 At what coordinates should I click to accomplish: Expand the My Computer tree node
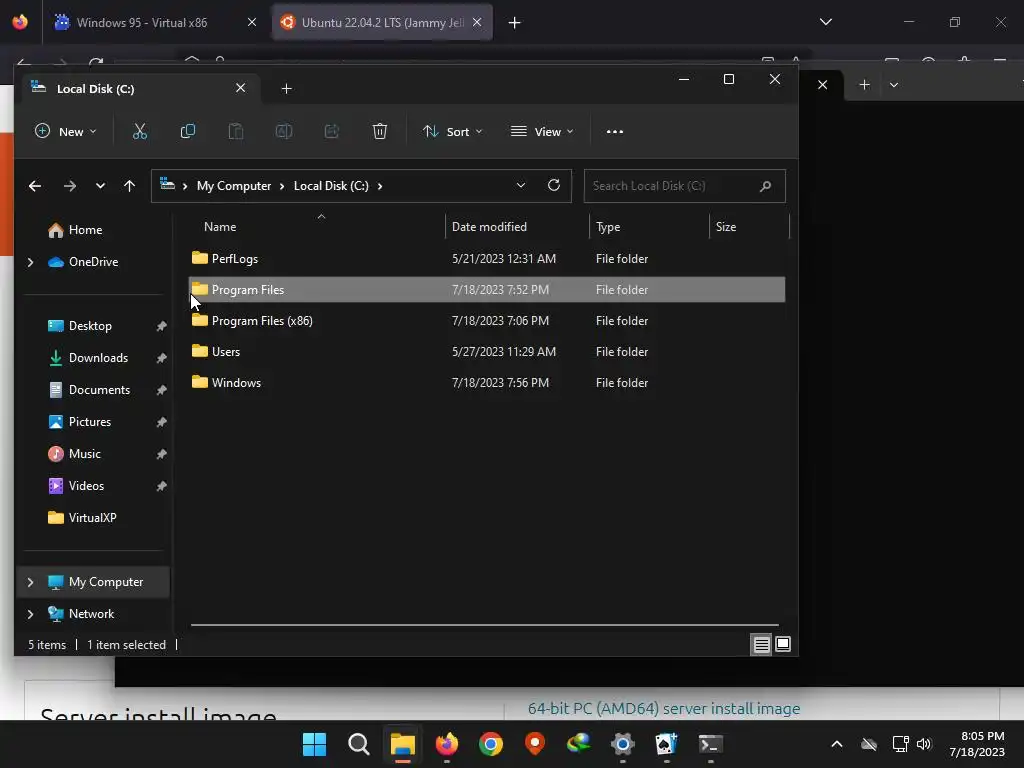(x=30, y=582)
